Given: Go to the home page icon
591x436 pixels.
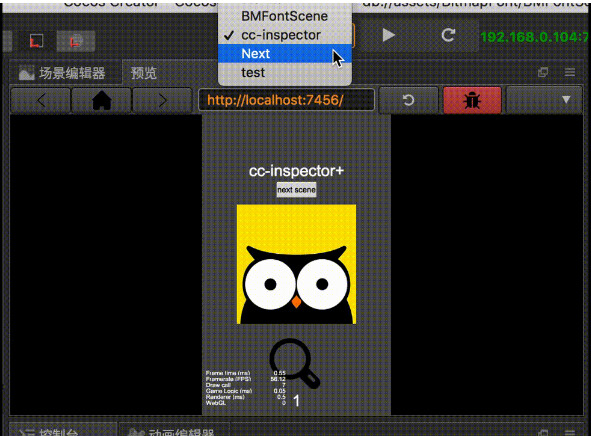Looking at the screenshot, I should 101,100.
